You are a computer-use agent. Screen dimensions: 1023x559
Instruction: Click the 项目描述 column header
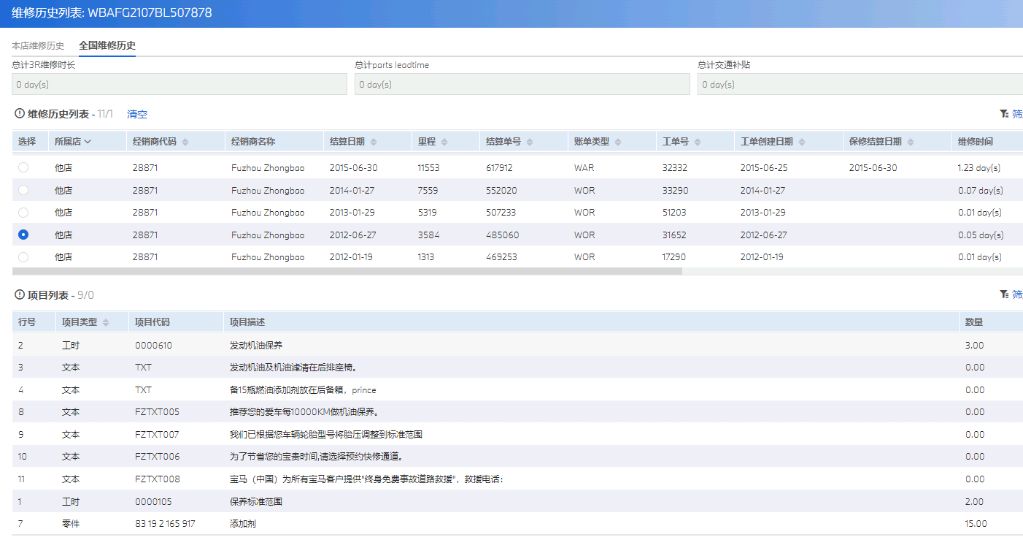click(247, 322)
